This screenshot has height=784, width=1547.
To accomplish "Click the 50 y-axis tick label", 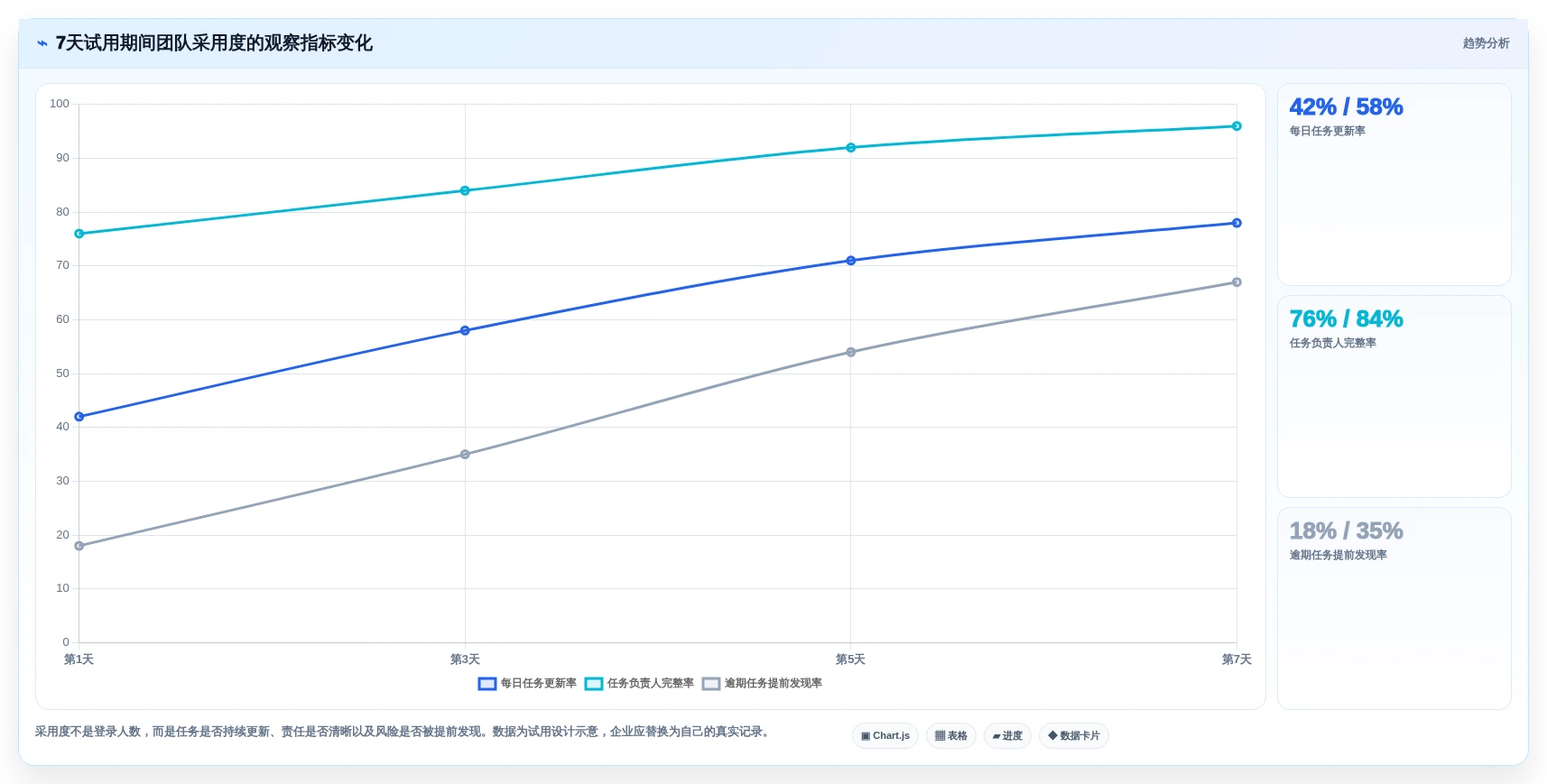I will [x=62, y=374].
